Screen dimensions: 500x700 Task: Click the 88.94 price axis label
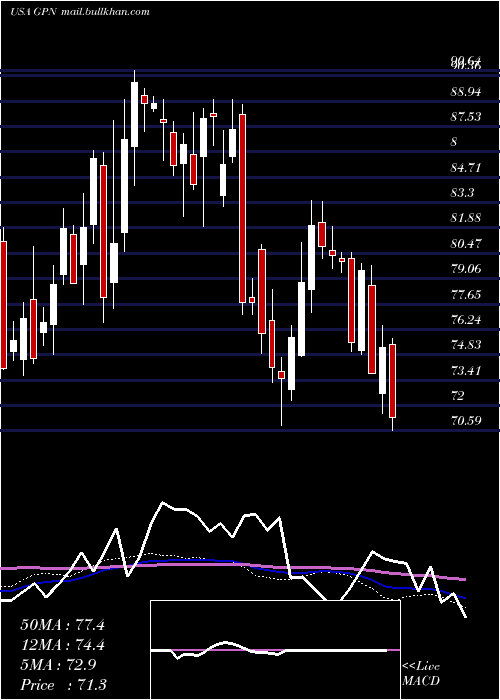click(x=466, y=92)
